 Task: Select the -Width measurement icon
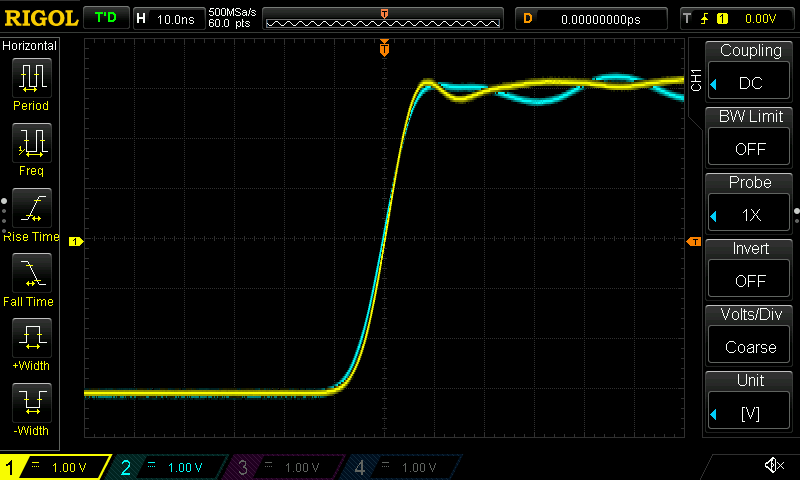[x=32, y=402]
